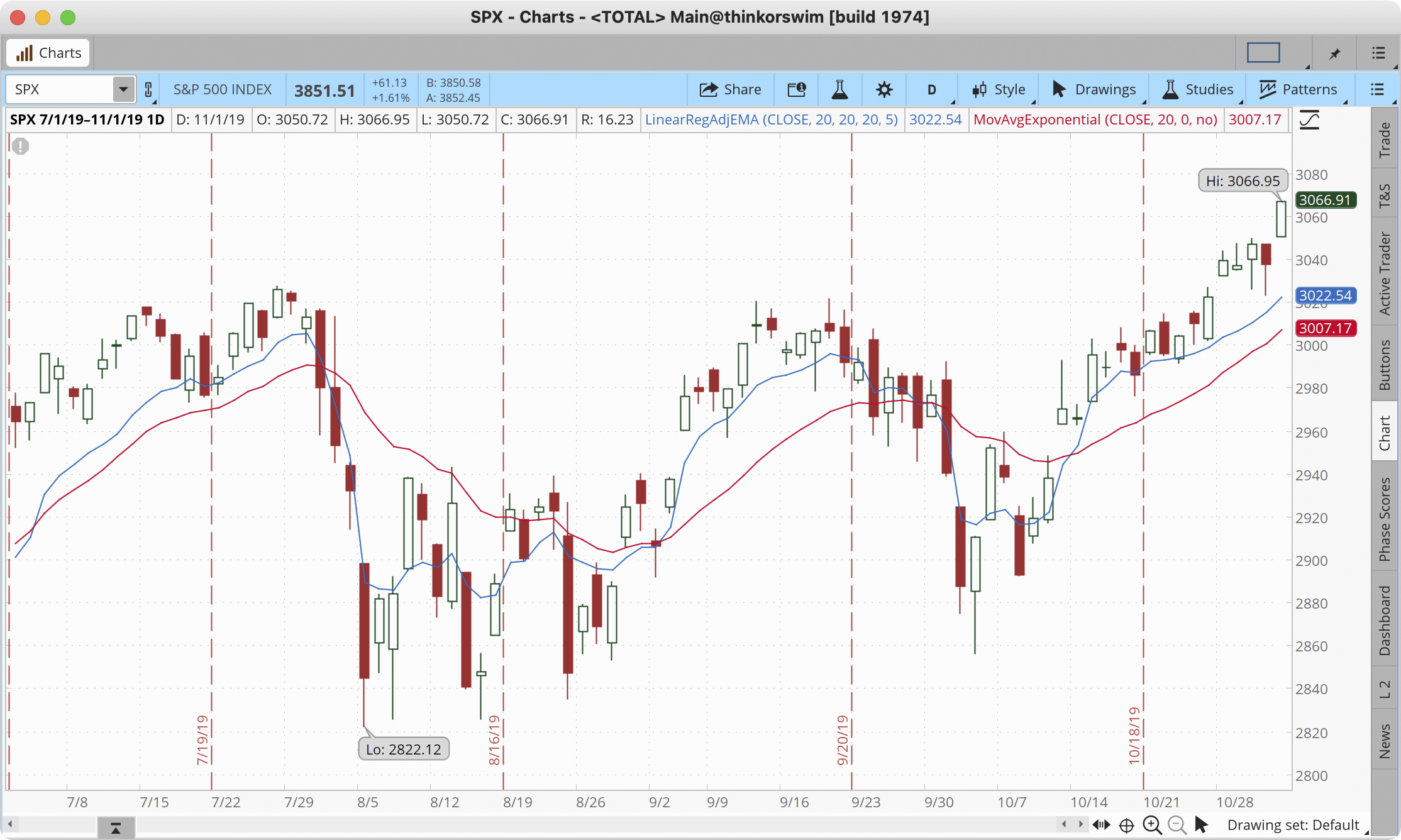The height and width of the screenshot is (840, 1401).
Task: Click the MovAvgExponential study label
Action: 1095,119
